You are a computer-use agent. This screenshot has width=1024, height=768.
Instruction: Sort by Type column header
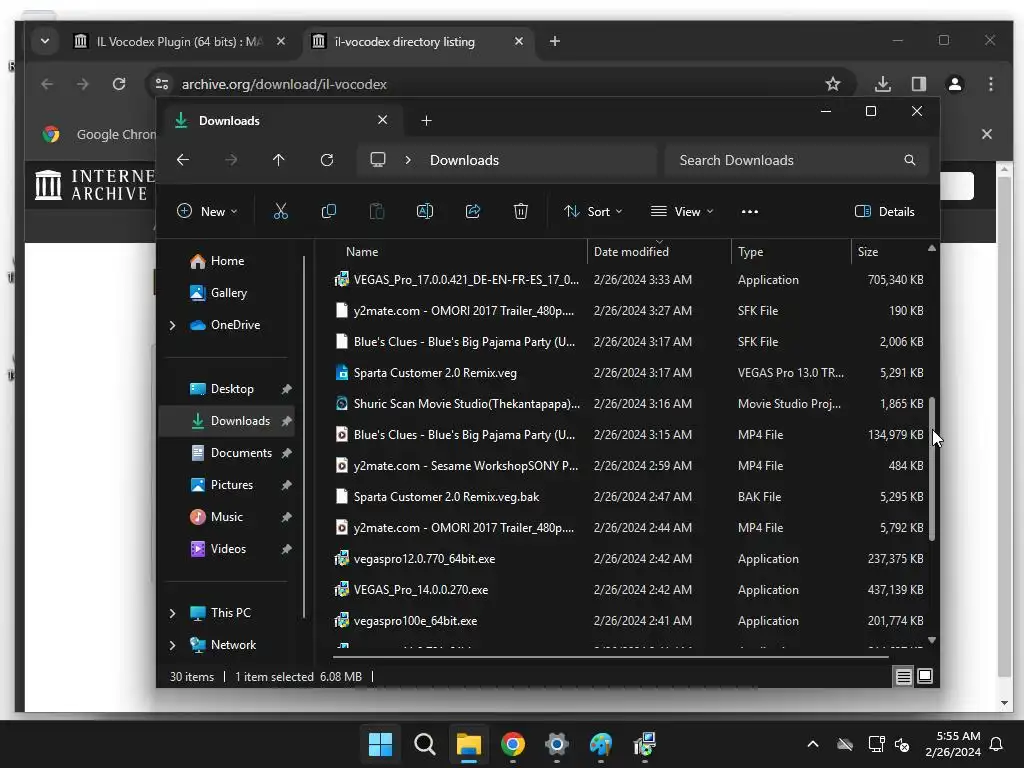pos(792,252)
